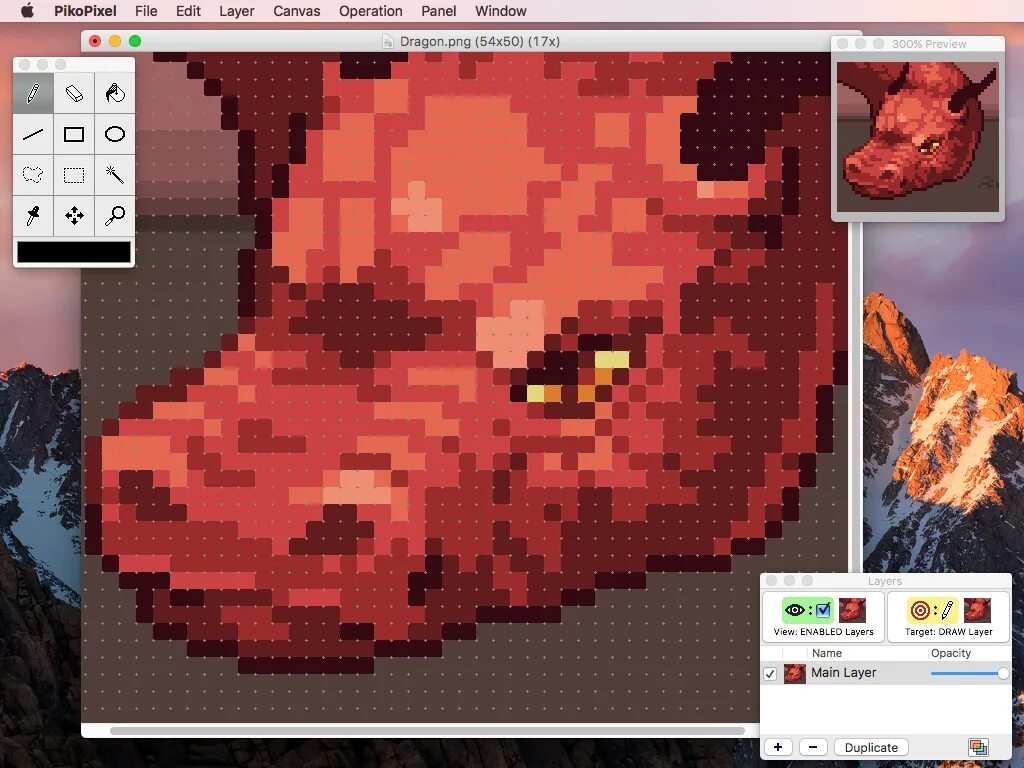This screenshot has width=1024, height=768.
Task: Click the Name column header
Action: 827,653
